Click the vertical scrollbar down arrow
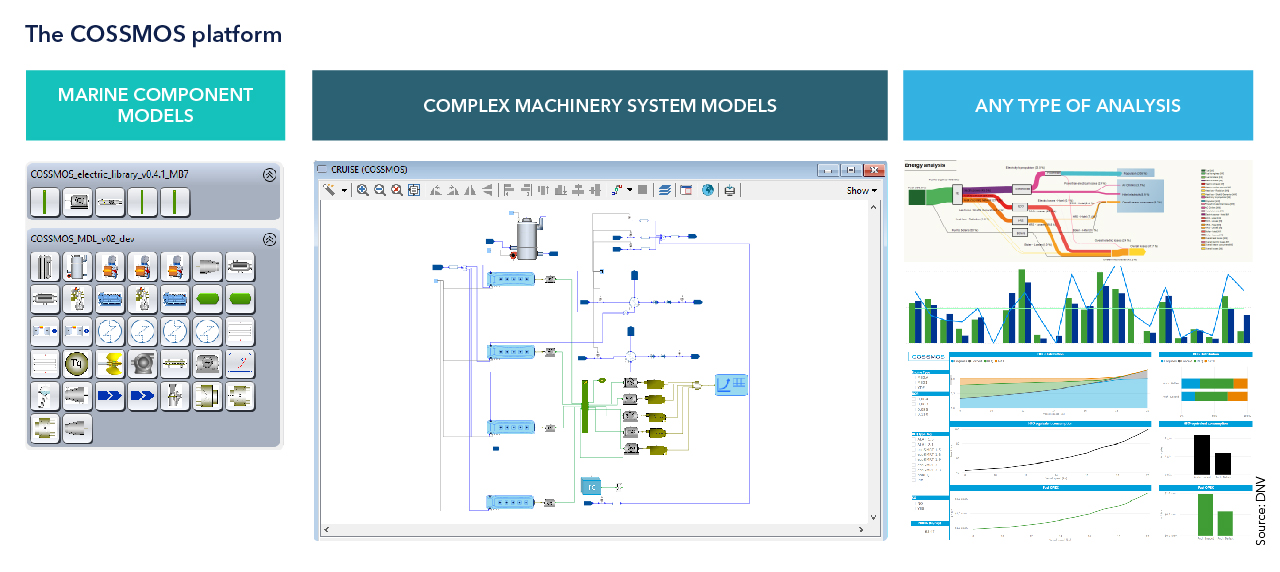Image resolution: width=1280 pixels, height=572 pixels. pyautogui.click(x=877, y=518)
